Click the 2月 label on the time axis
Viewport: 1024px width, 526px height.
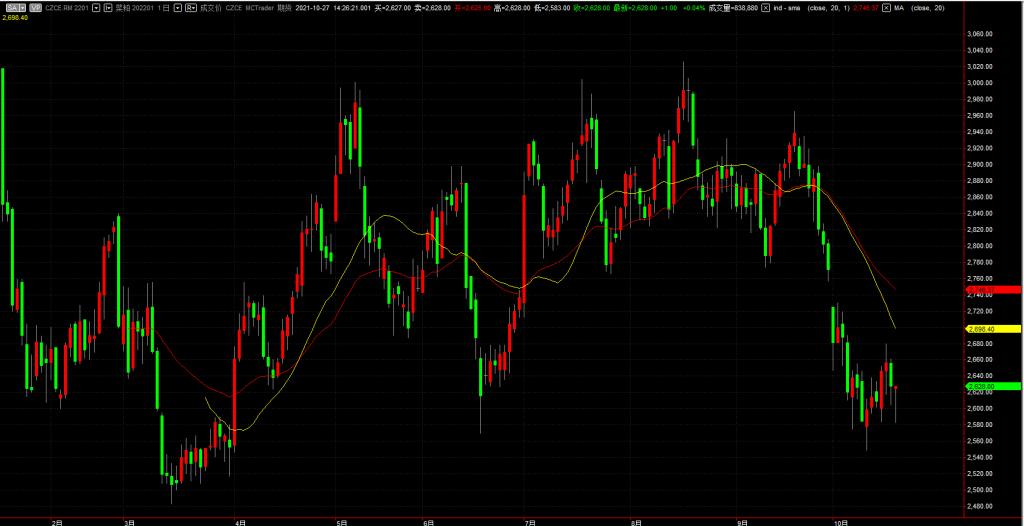57,522
